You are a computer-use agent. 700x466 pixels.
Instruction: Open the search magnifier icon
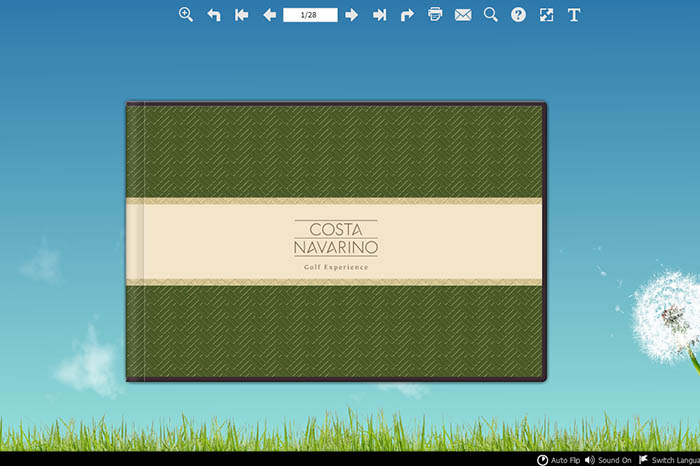491,15
